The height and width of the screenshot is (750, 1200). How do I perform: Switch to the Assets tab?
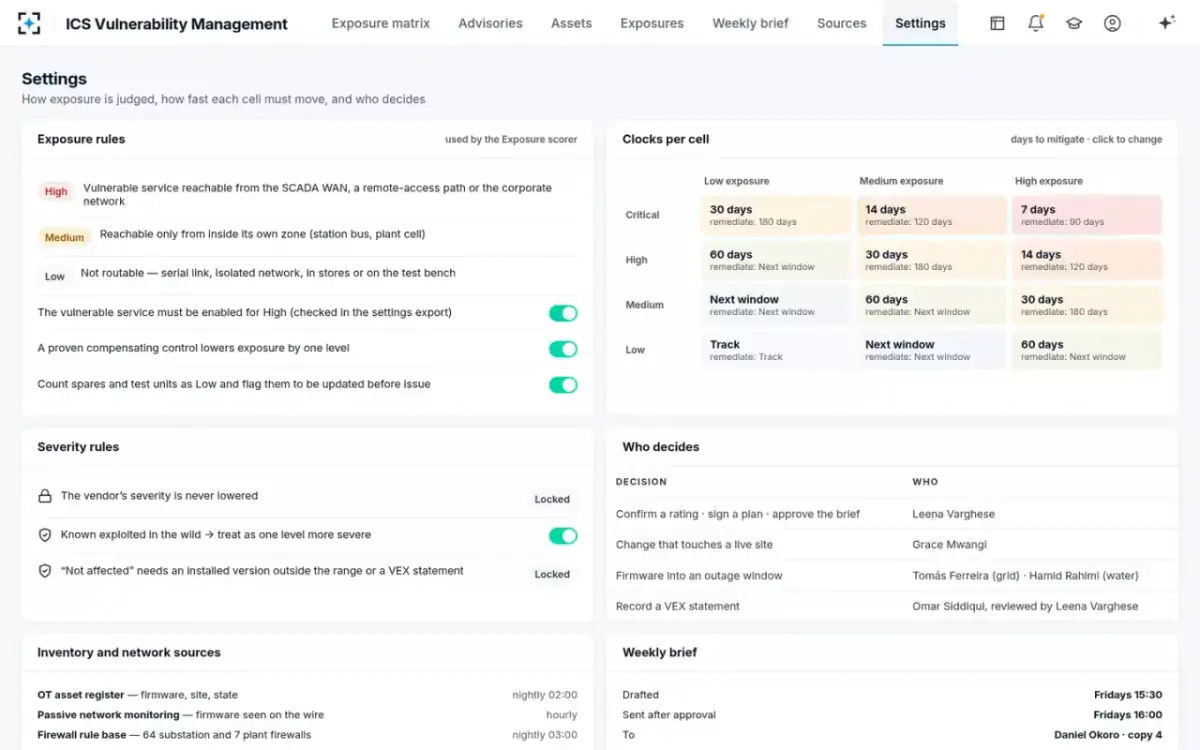571,23
